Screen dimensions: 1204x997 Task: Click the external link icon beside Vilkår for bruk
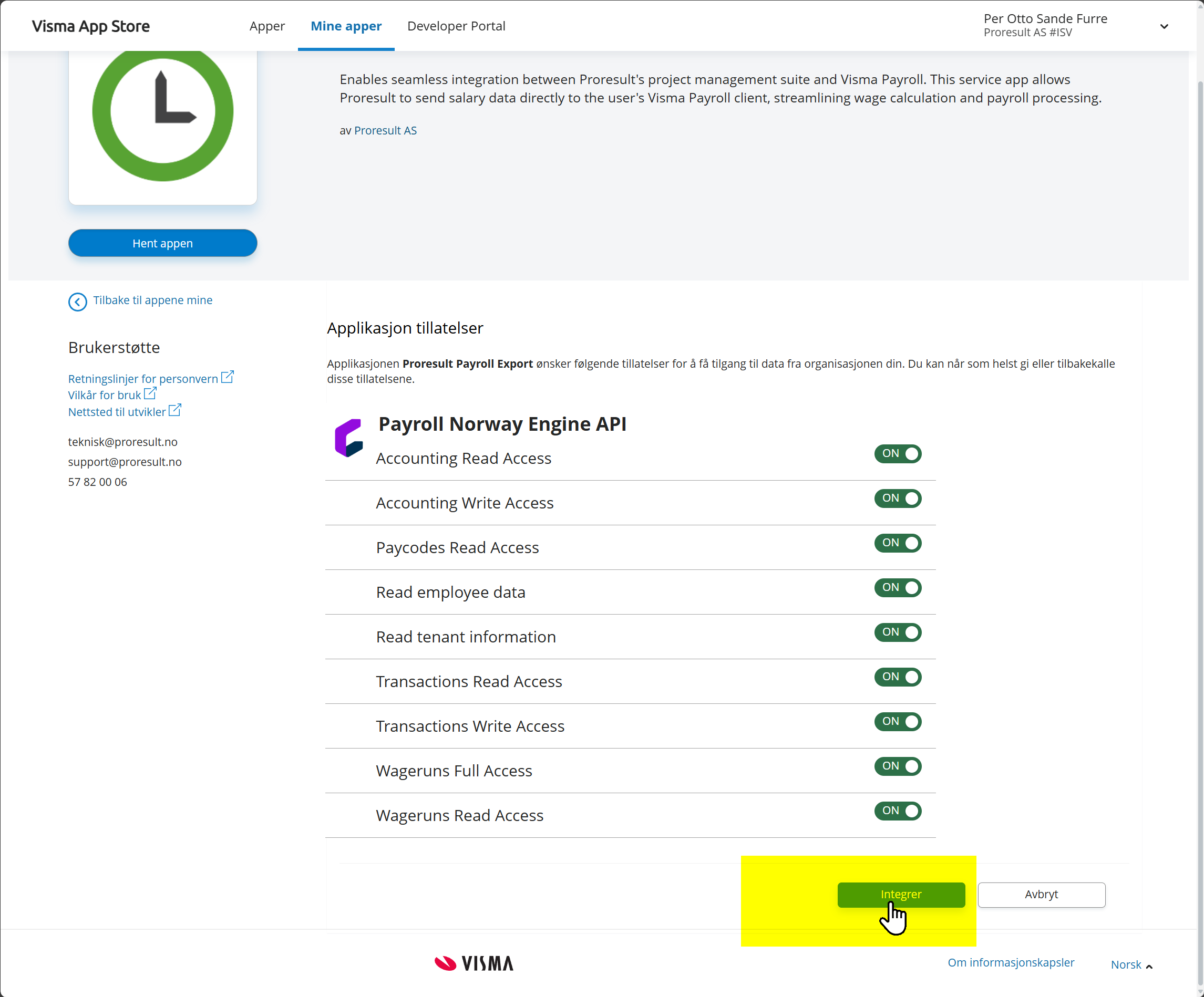pos(150,393)
